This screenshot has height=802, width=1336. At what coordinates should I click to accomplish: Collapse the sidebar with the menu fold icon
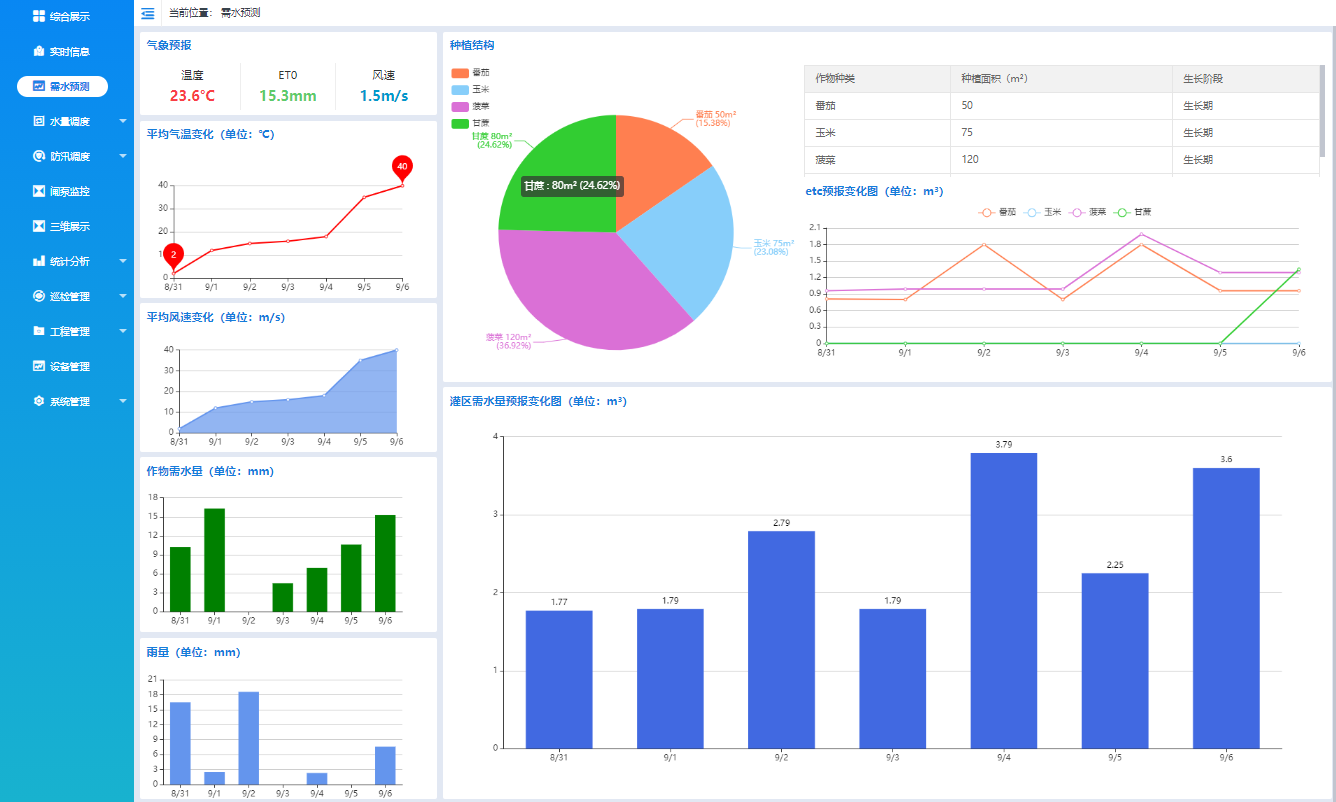point(148,13)
